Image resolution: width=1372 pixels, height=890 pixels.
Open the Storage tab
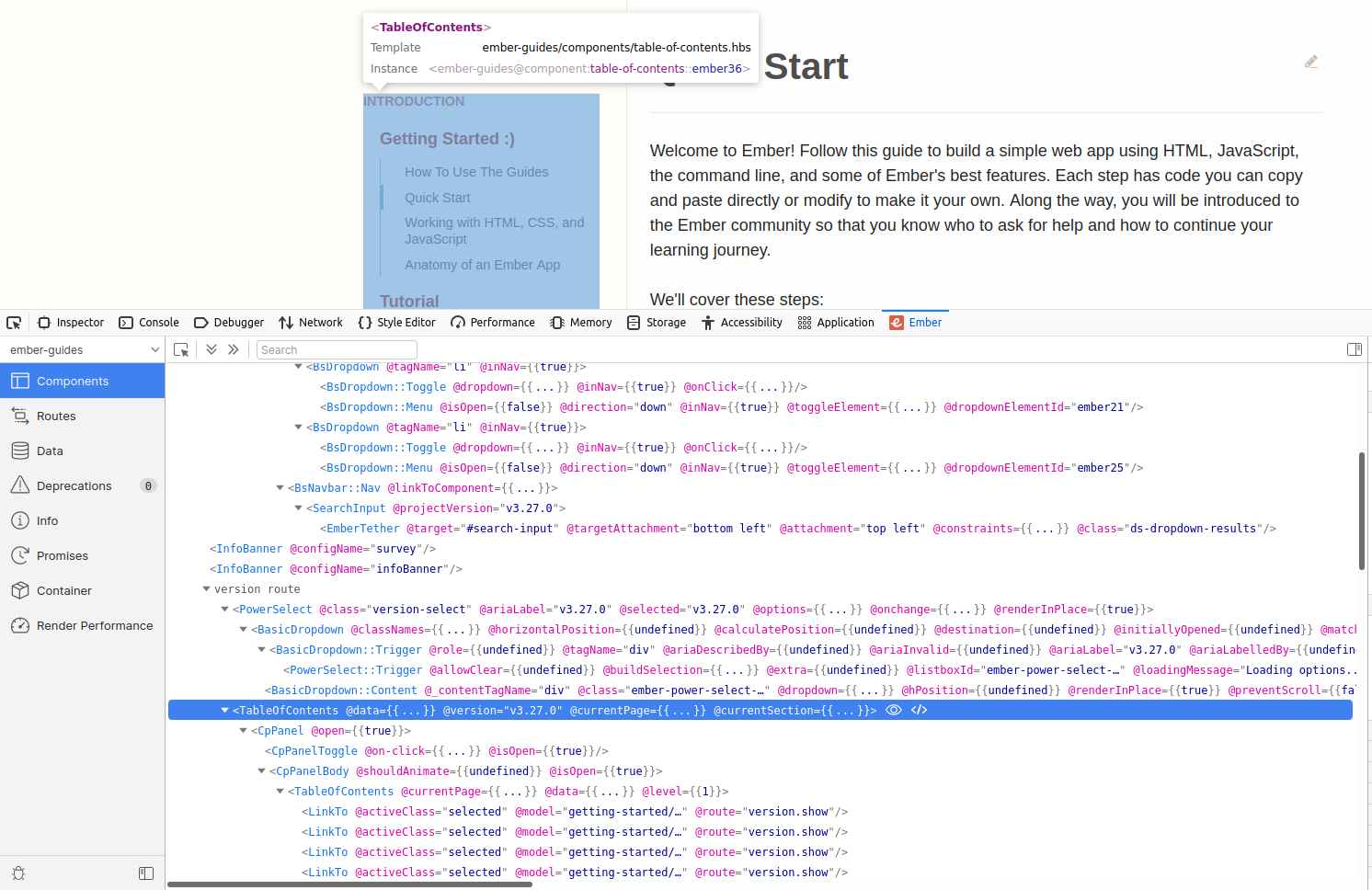click(657, 323)
